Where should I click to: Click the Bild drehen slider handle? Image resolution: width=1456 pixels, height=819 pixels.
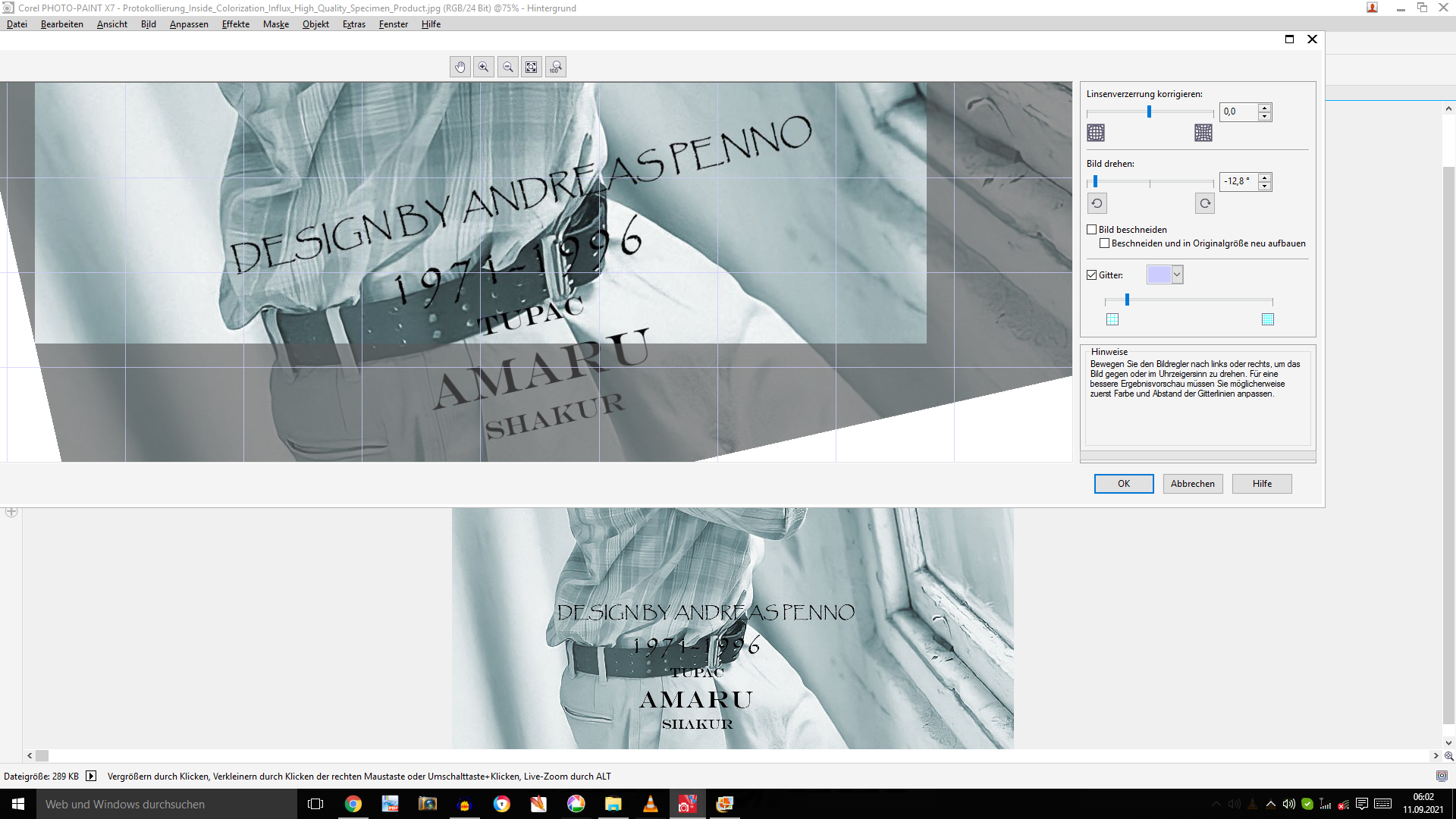pos(1095,181)
